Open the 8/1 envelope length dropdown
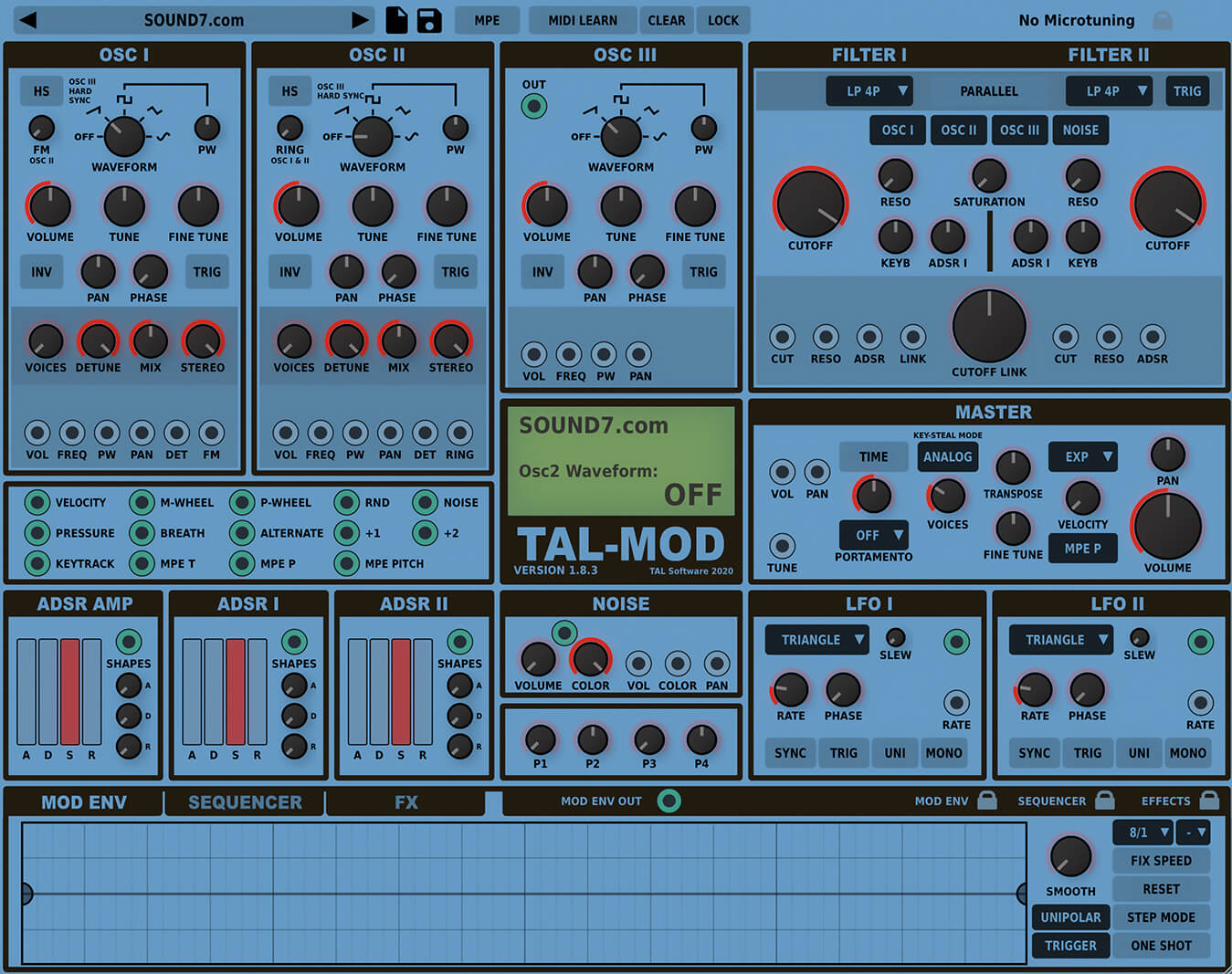Image resolution: width=1232 pixels, height=974 pixels. [1142, 833]
